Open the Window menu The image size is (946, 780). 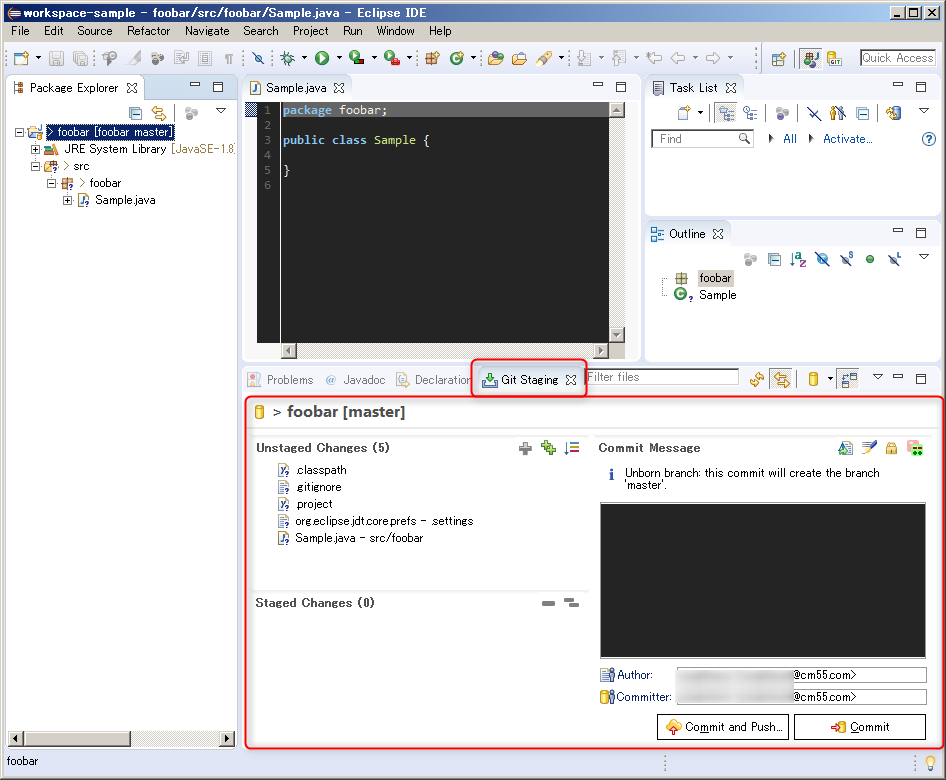click(395, 31)
